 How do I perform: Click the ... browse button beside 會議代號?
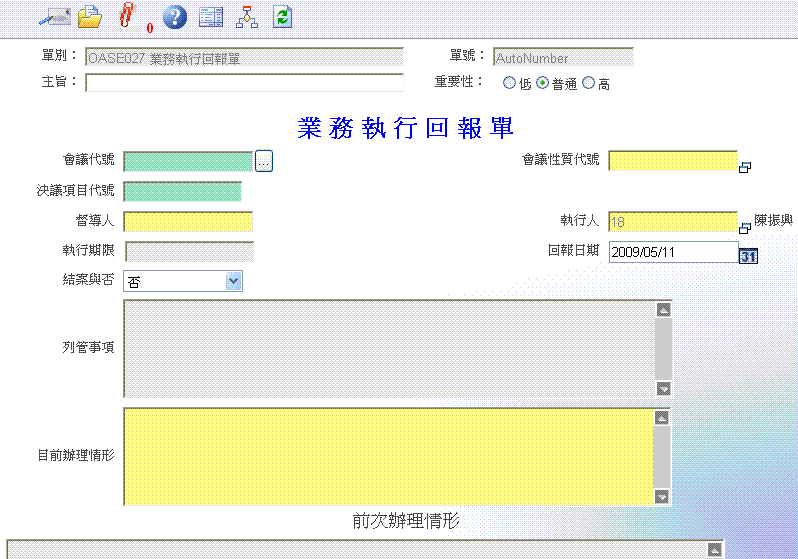[263, 161]
